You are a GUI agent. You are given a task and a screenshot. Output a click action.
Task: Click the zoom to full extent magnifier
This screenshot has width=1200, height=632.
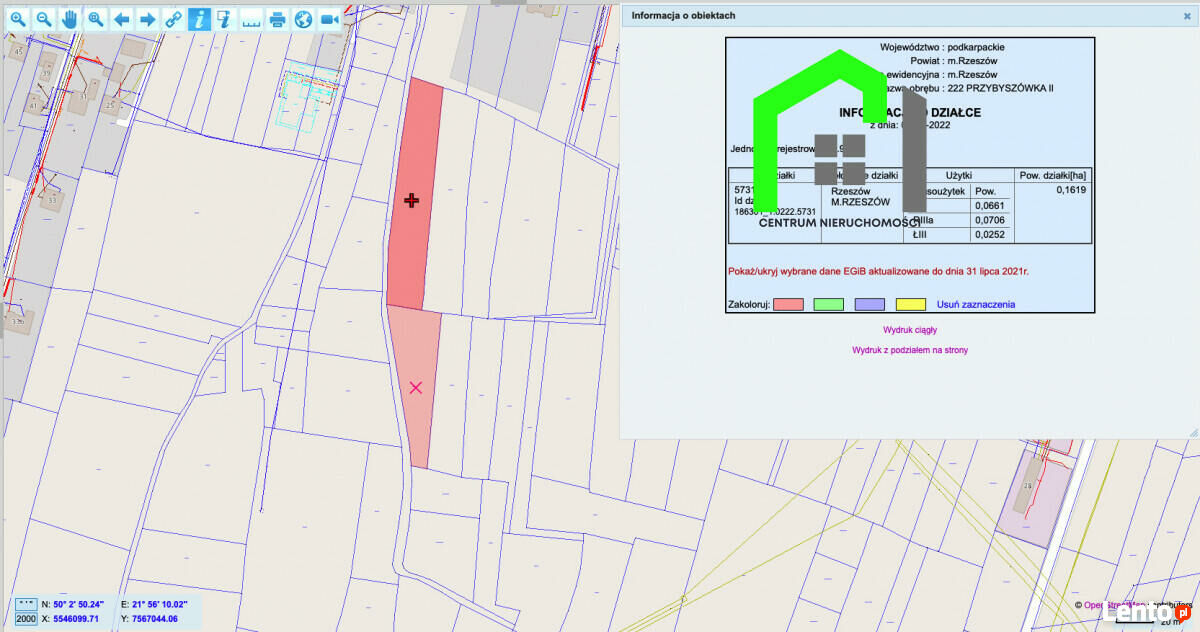click(96, 19)
